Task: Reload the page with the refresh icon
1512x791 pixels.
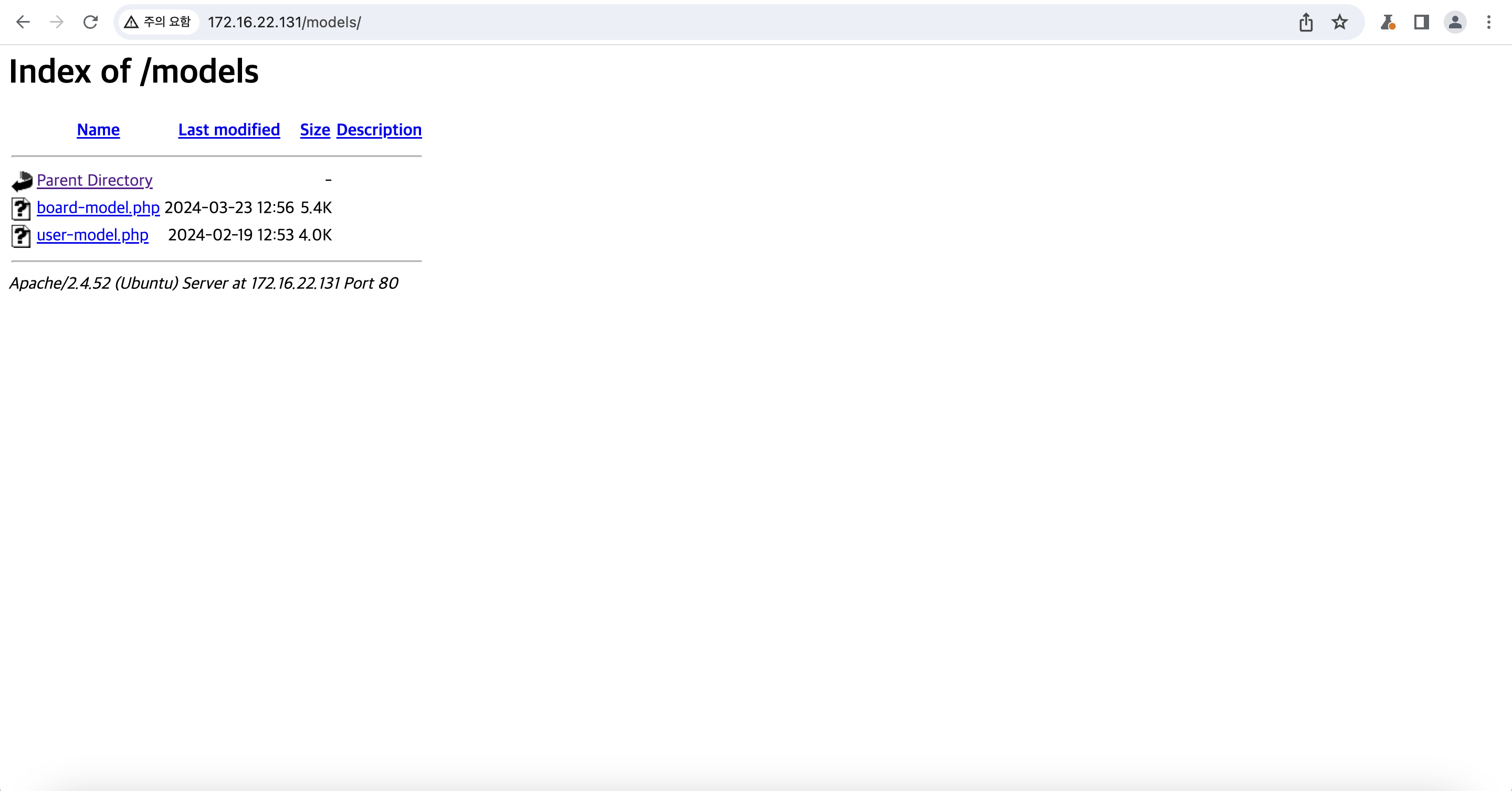Action: pos(90,22)
